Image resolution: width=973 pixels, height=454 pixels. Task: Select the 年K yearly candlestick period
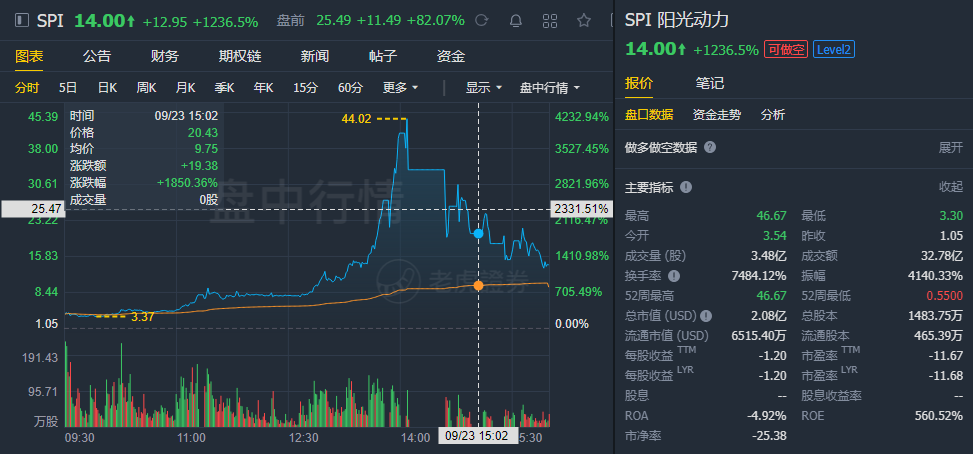coord(263,88)
